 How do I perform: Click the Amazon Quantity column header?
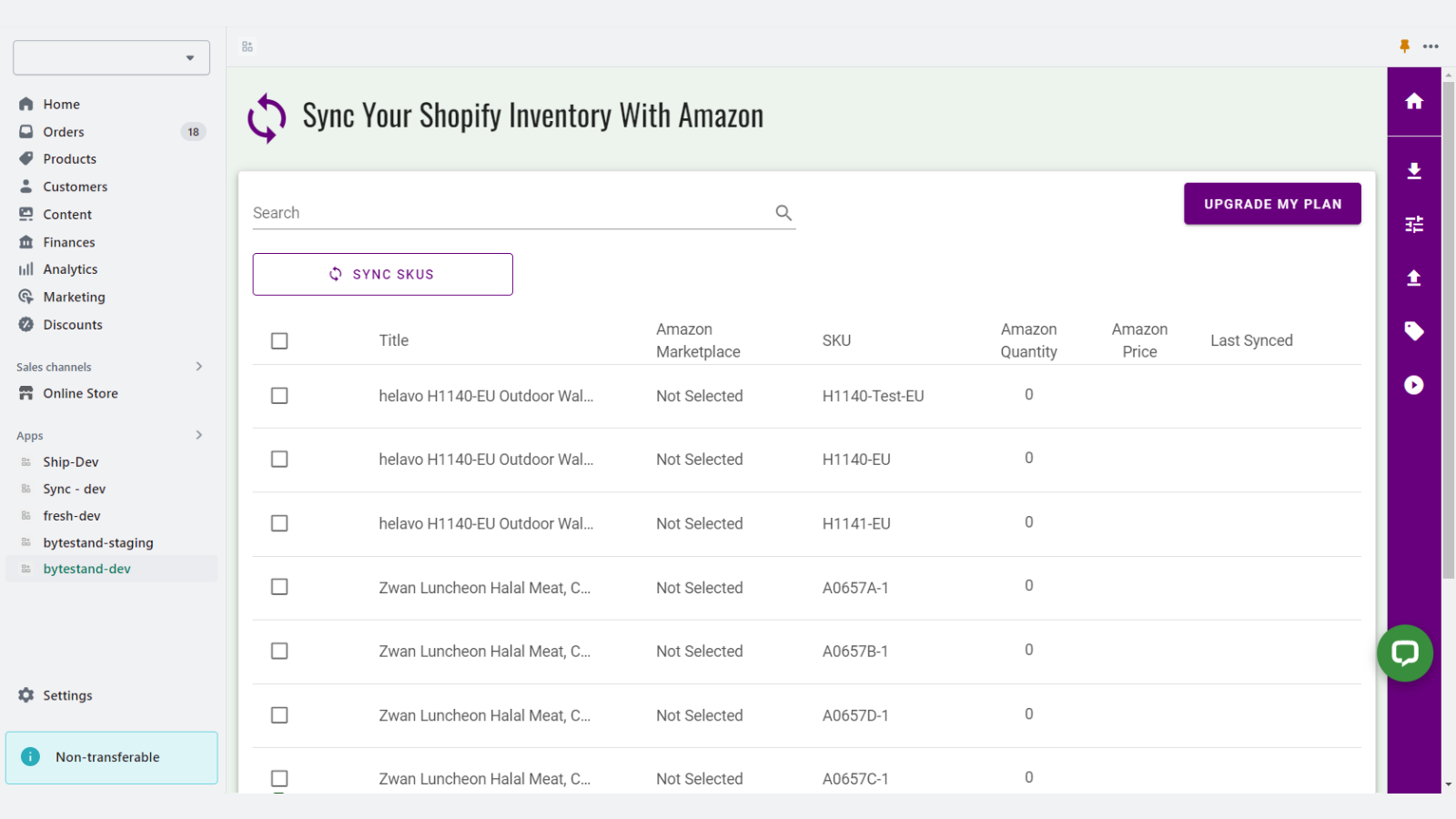pyautogui.click(x=1028, y=340)
